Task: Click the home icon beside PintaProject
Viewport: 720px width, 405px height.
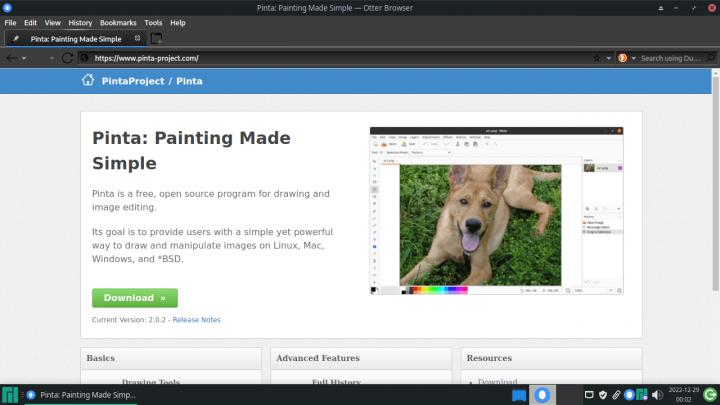Action: point(88,80)
